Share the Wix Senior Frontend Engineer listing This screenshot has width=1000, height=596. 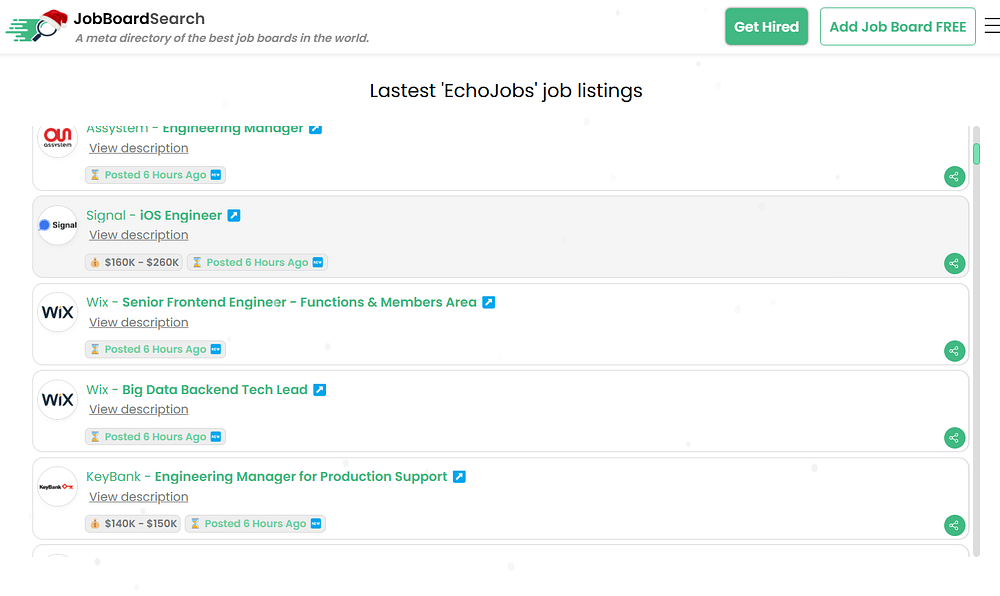954,351
